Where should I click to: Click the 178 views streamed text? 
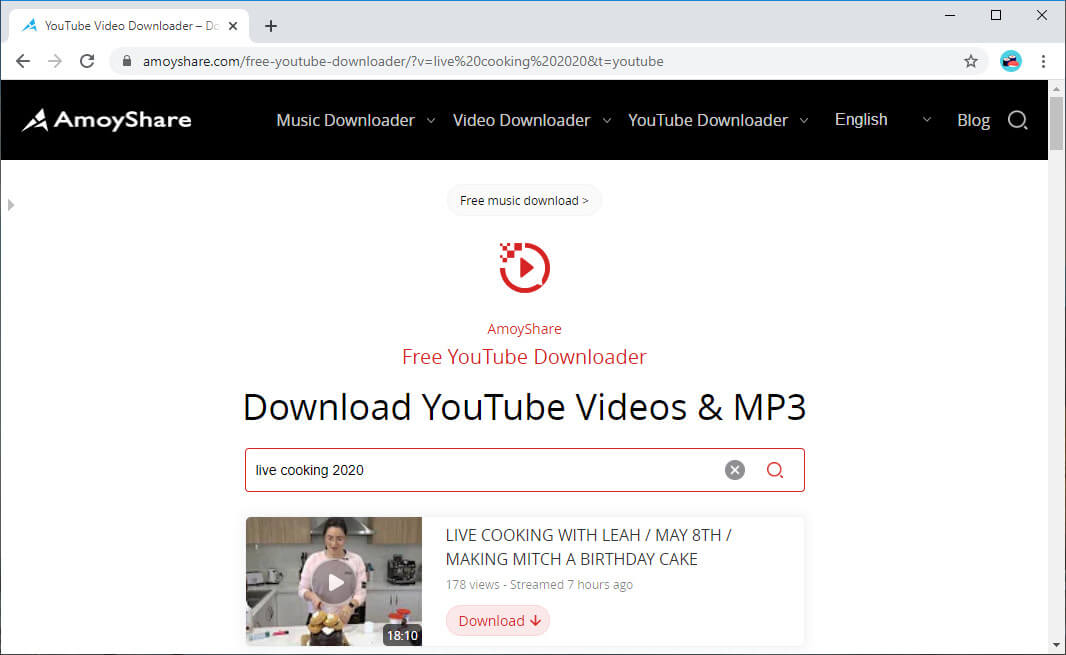[539, 584]
